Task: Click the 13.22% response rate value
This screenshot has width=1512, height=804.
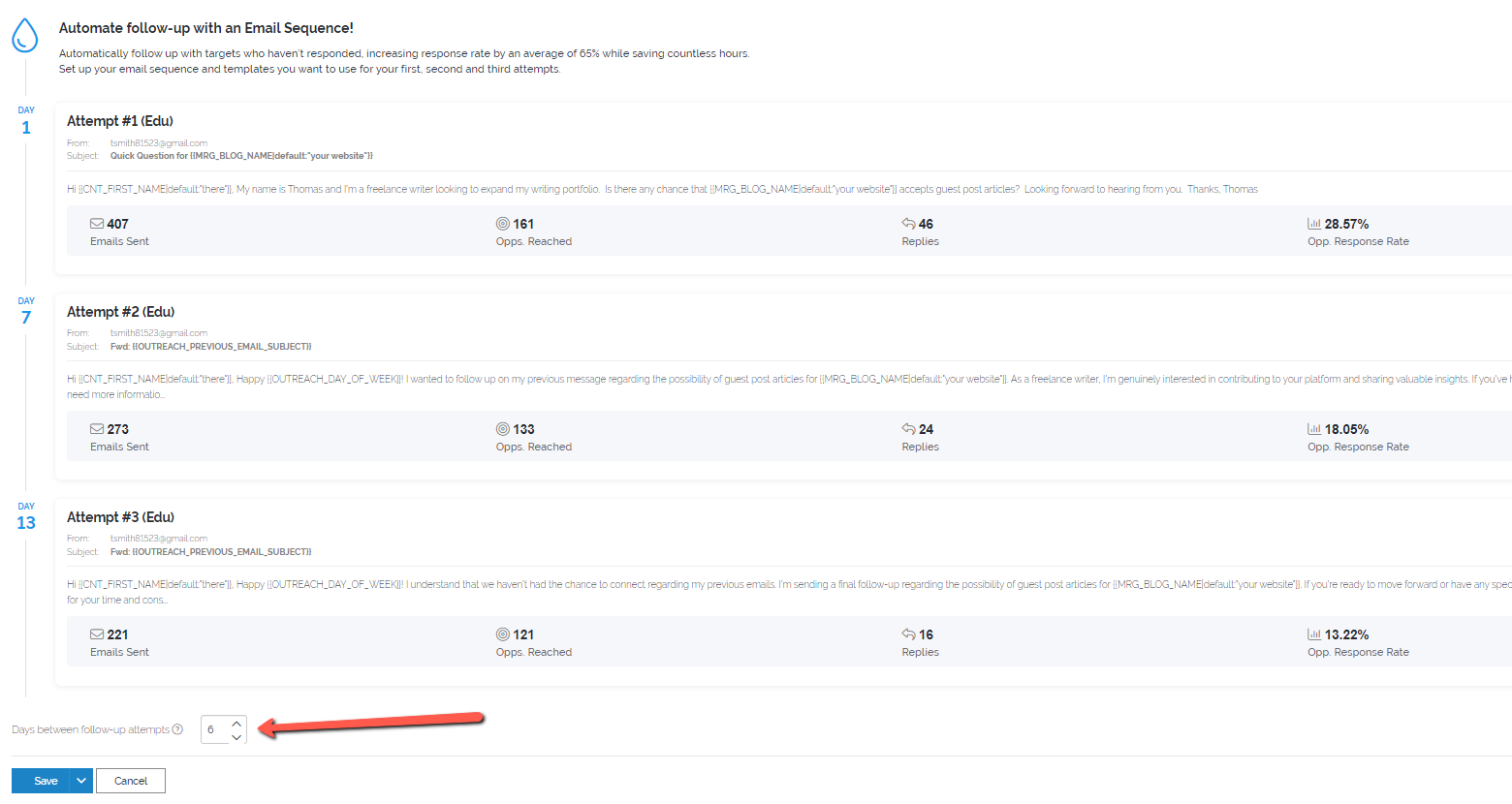Action: click(1347, 634)
